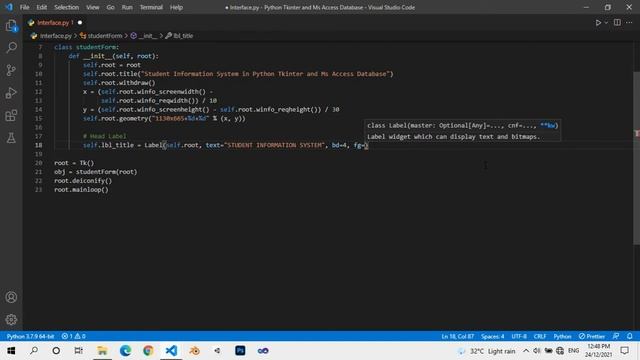The image size is (640, 360).
Task: Change the Python language mode
Action: click(562, 336)
